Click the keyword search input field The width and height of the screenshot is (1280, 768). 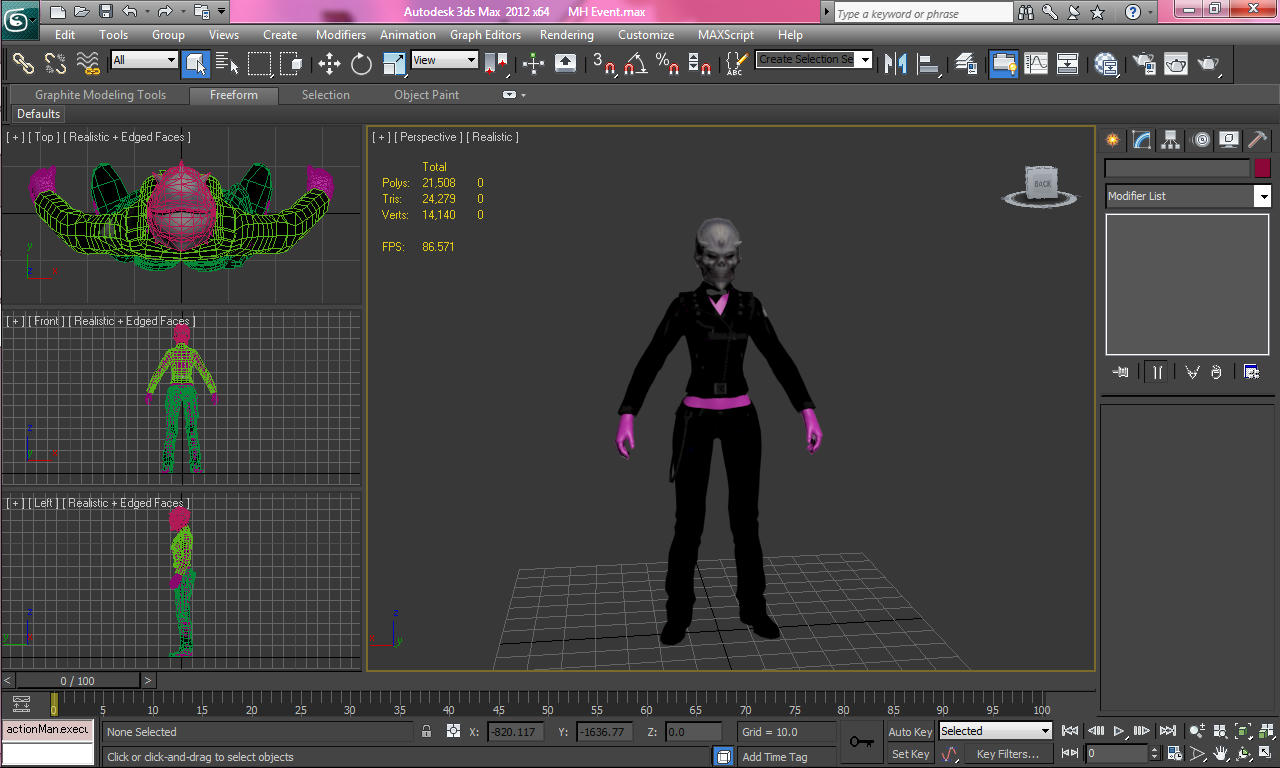click(923, 13)
